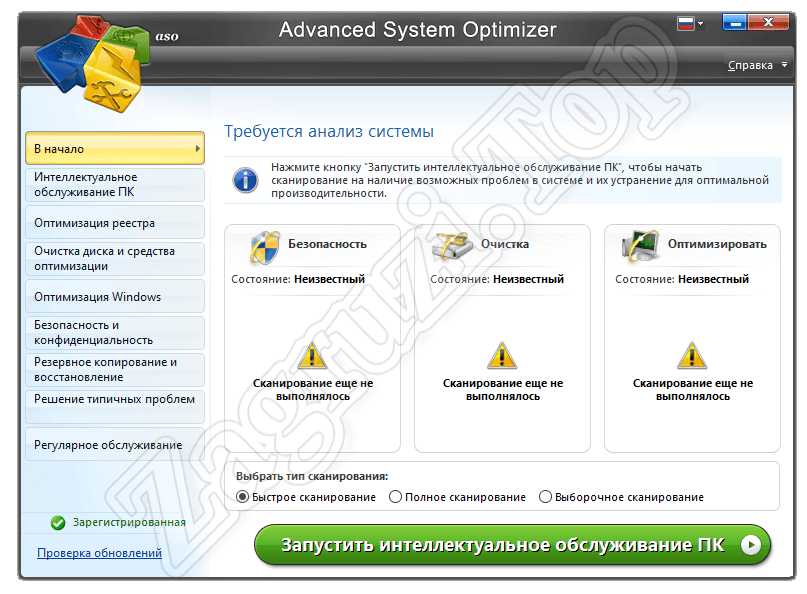Expand the Справка dropdown arrow
Image resolution: width=807 pixels, height=594 pixels.
tap(784, 65)
